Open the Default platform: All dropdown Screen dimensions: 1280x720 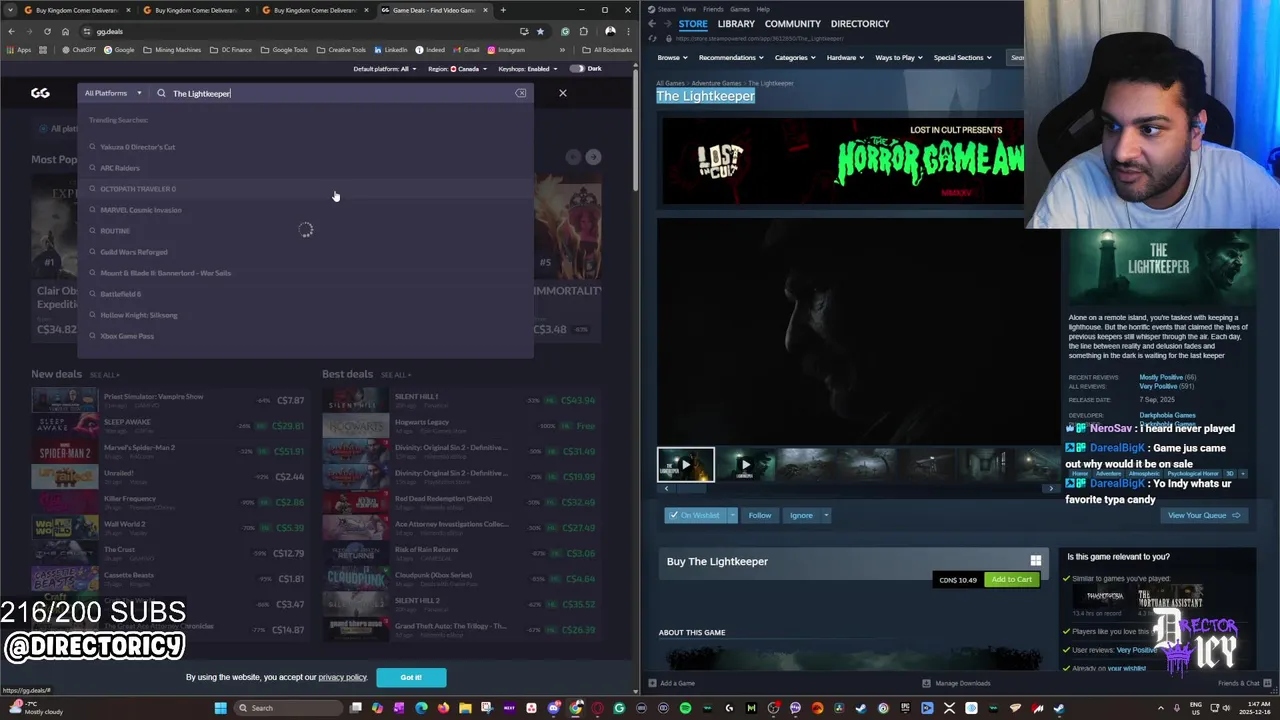click(x=384, y=69)
